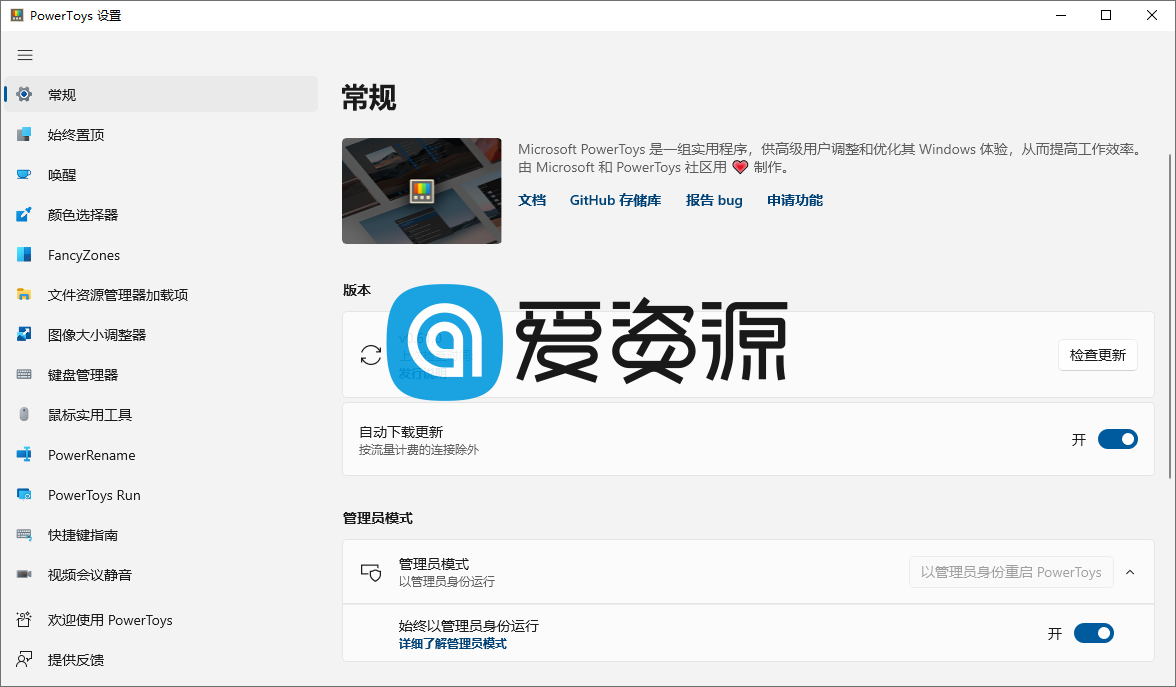
Task: Switch to 常规 settings page
Action: click(62, 94)
